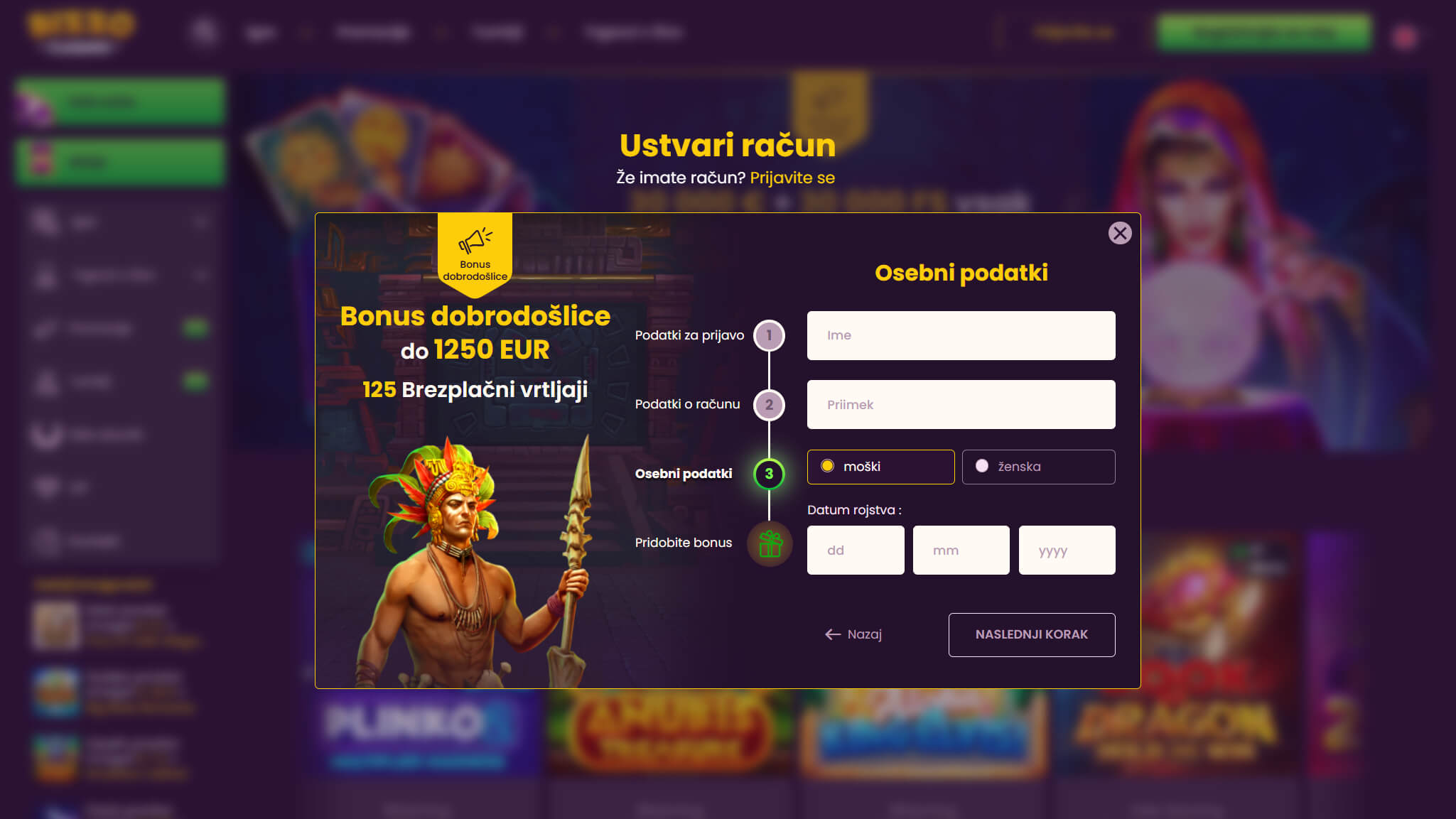Focus the yyyy year of birth field

(1067, 550)
